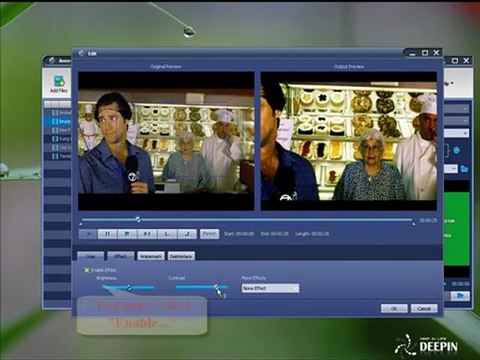The width and height of the screenshot is (480, 360).
Task: Click the open folder button at main window bottom
Action: click(460, 296)
